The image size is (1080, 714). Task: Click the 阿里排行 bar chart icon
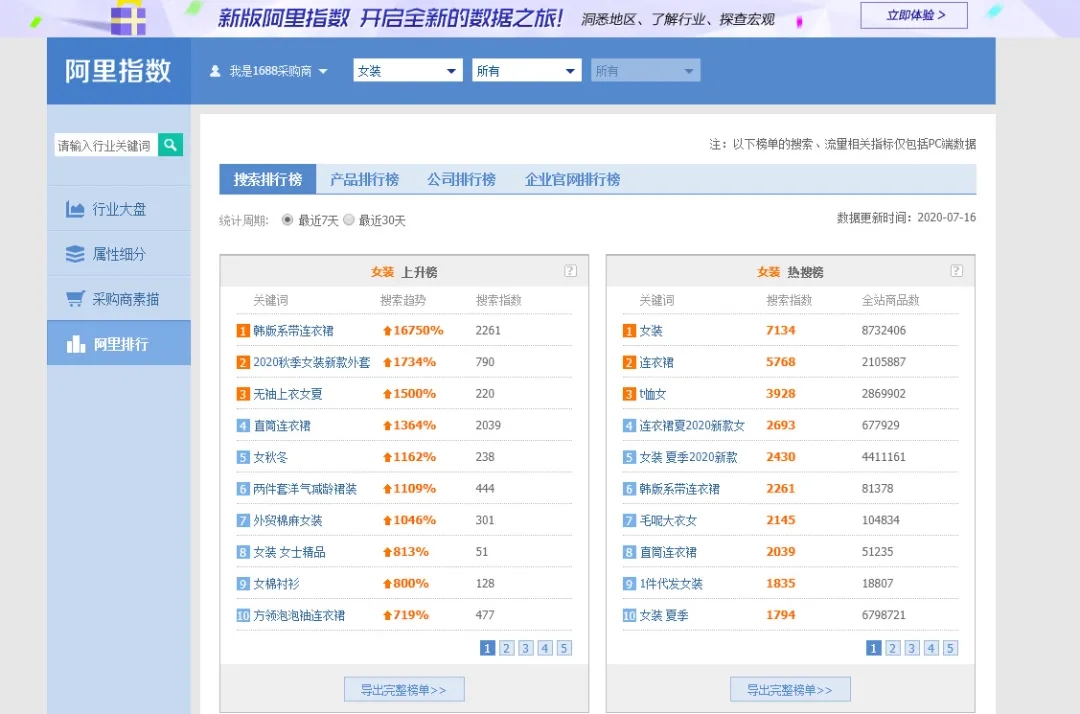[75, 344]
